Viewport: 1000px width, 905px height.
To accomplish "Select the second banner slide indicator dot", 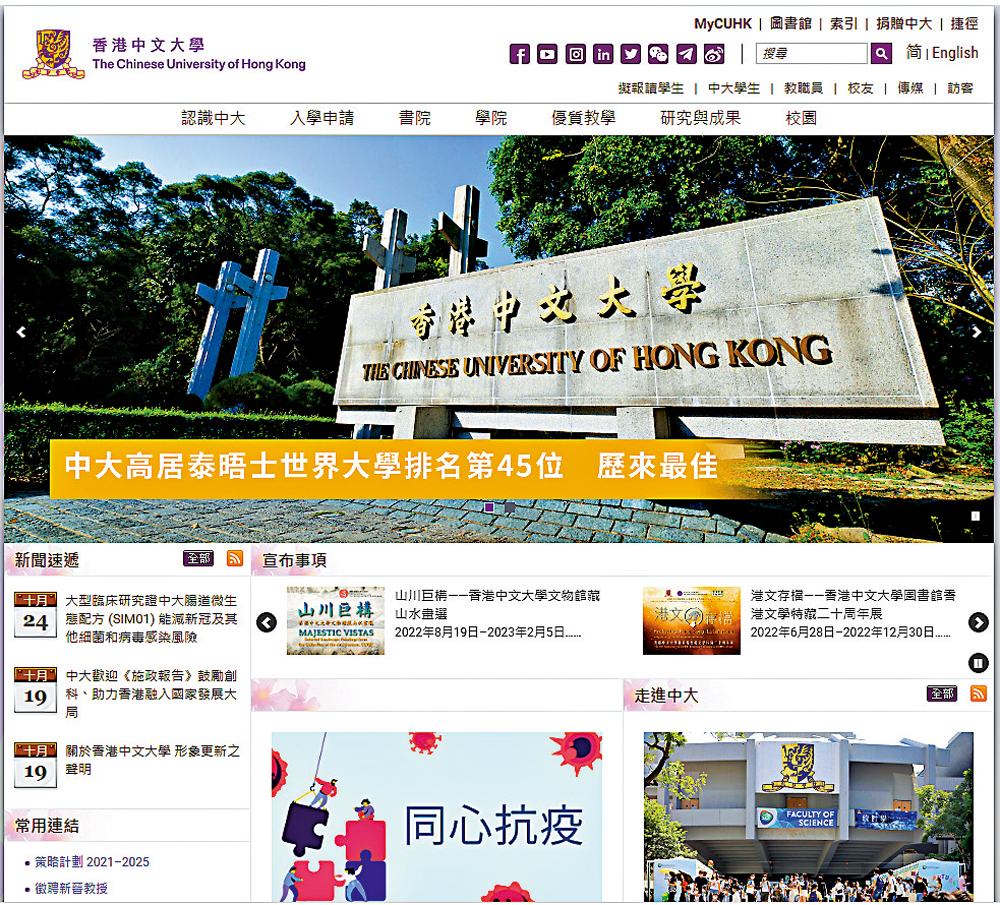I will click(x=510, y=508).
